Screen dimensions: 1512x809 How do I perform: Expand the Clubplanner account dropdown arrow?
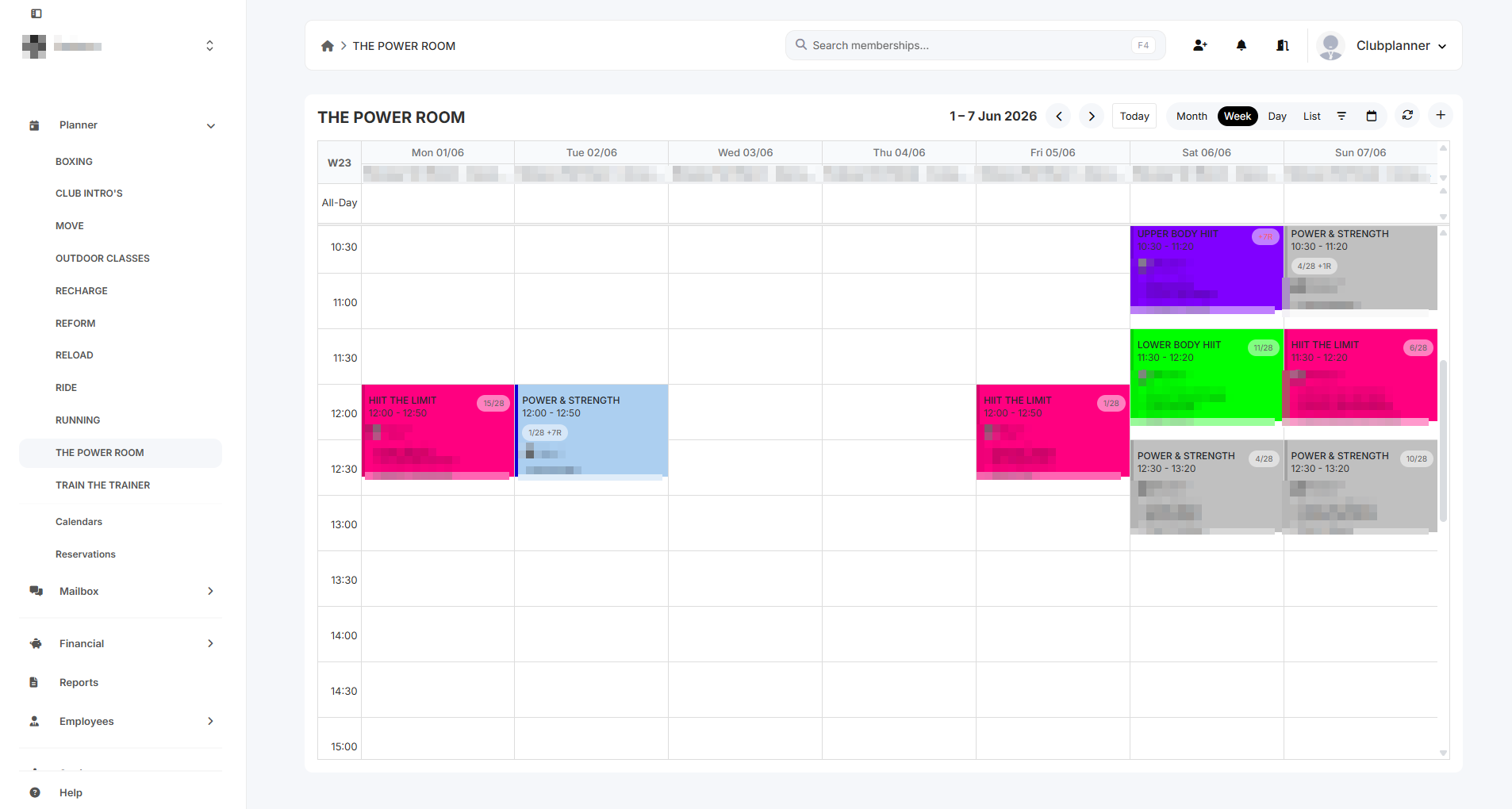pyautogui.click(x=1442, y=46)
